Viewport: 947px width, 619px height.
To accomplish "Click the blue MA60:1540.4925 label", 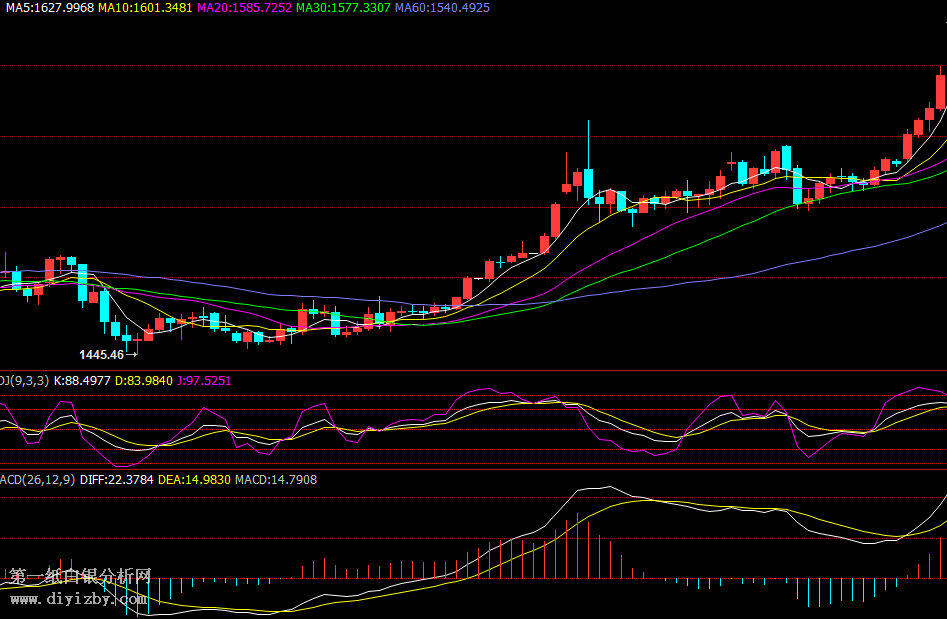I will tap(442, 7).
